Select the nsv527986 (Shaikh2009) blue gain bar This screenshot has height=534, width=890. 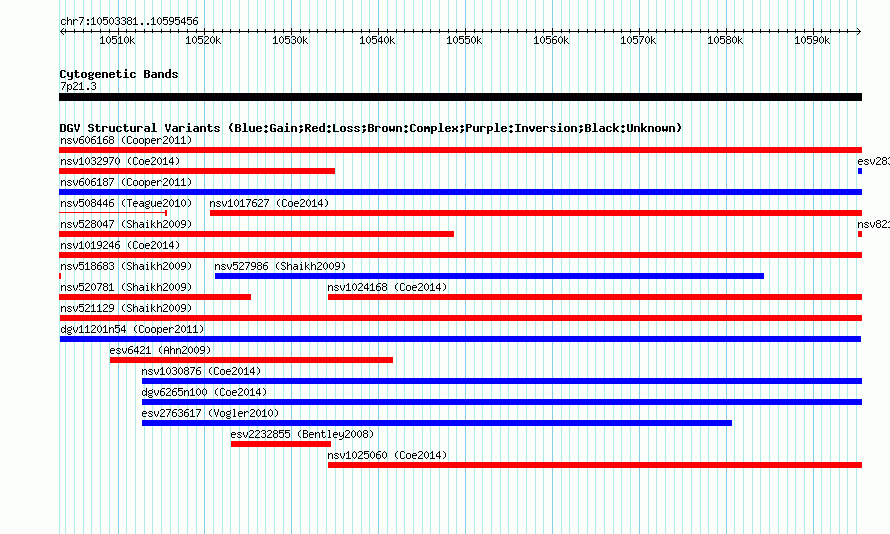(x=489, y=276)
